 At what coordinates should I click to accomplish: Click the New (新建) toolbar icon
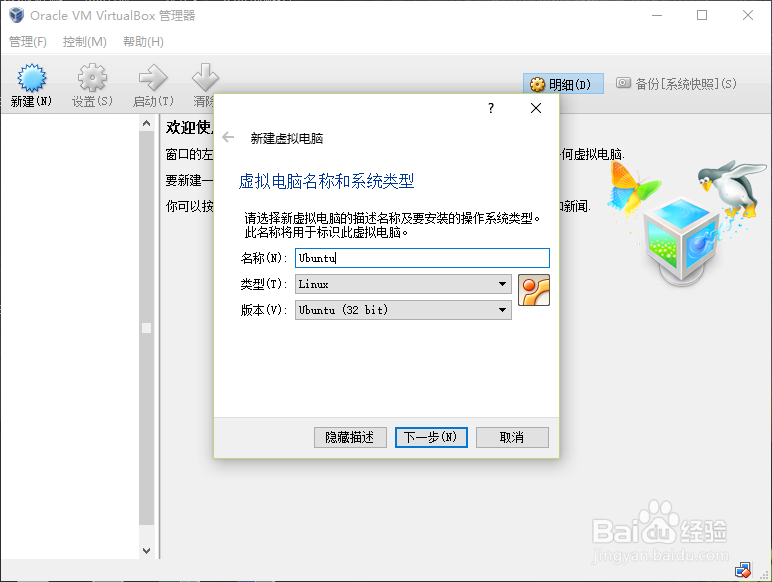[x=32, y=78]
